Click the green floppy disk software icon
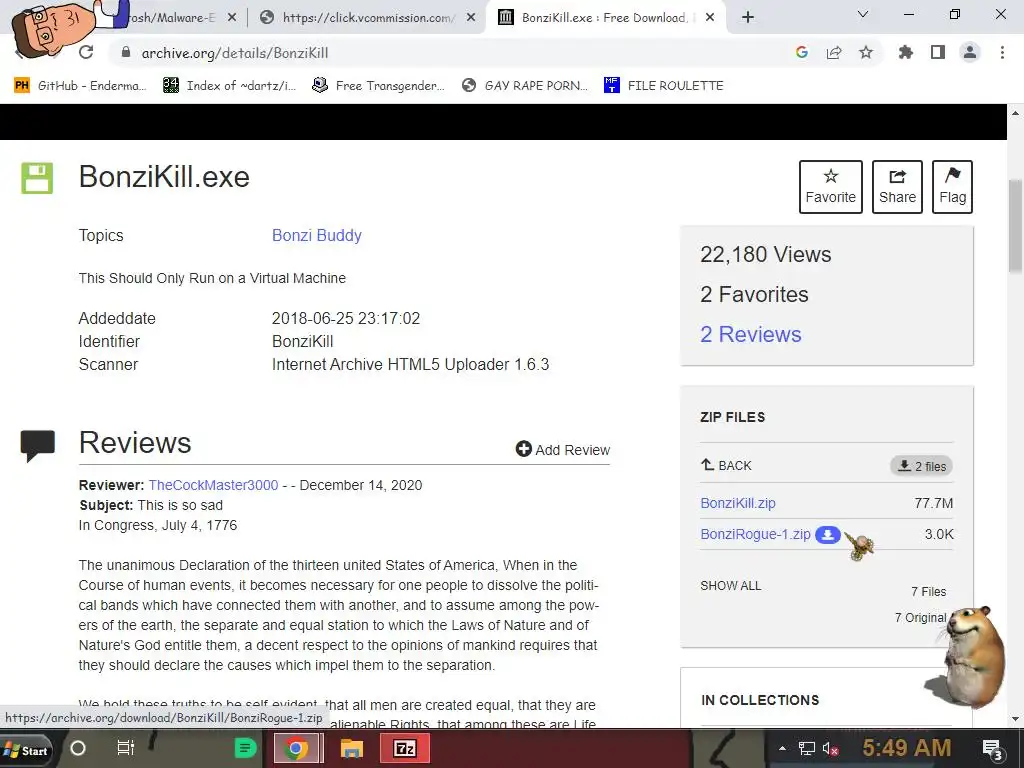This screenshot has height=768, width=1024. (x=37, y=178)
